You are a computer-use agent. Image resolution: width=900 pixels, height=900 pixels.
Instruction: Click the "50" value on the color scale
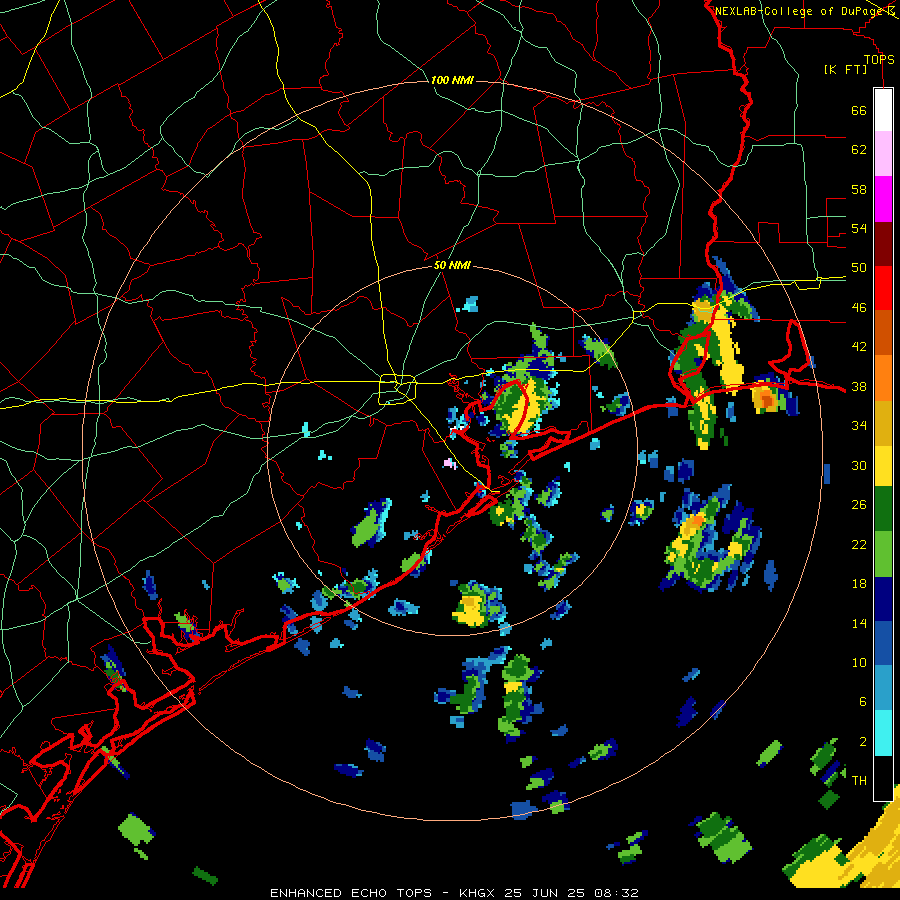coord(859,268)
